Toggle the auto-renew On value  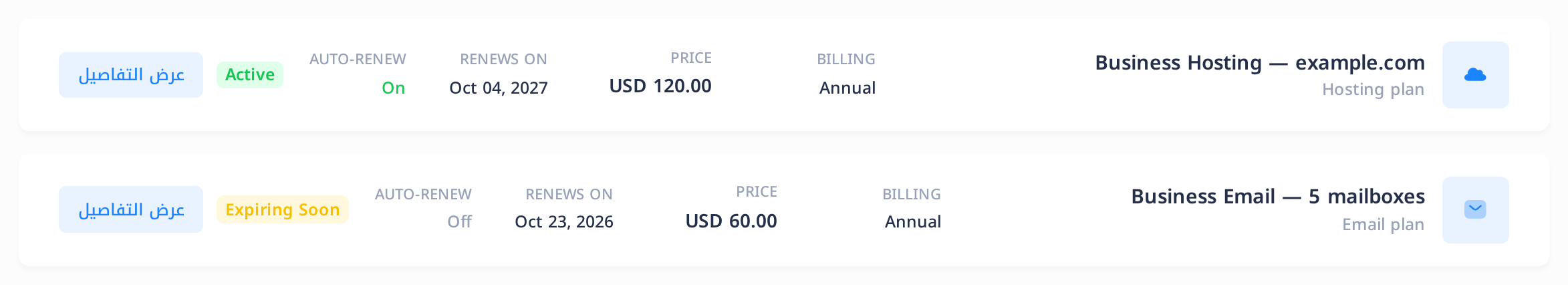coord(393,88)
